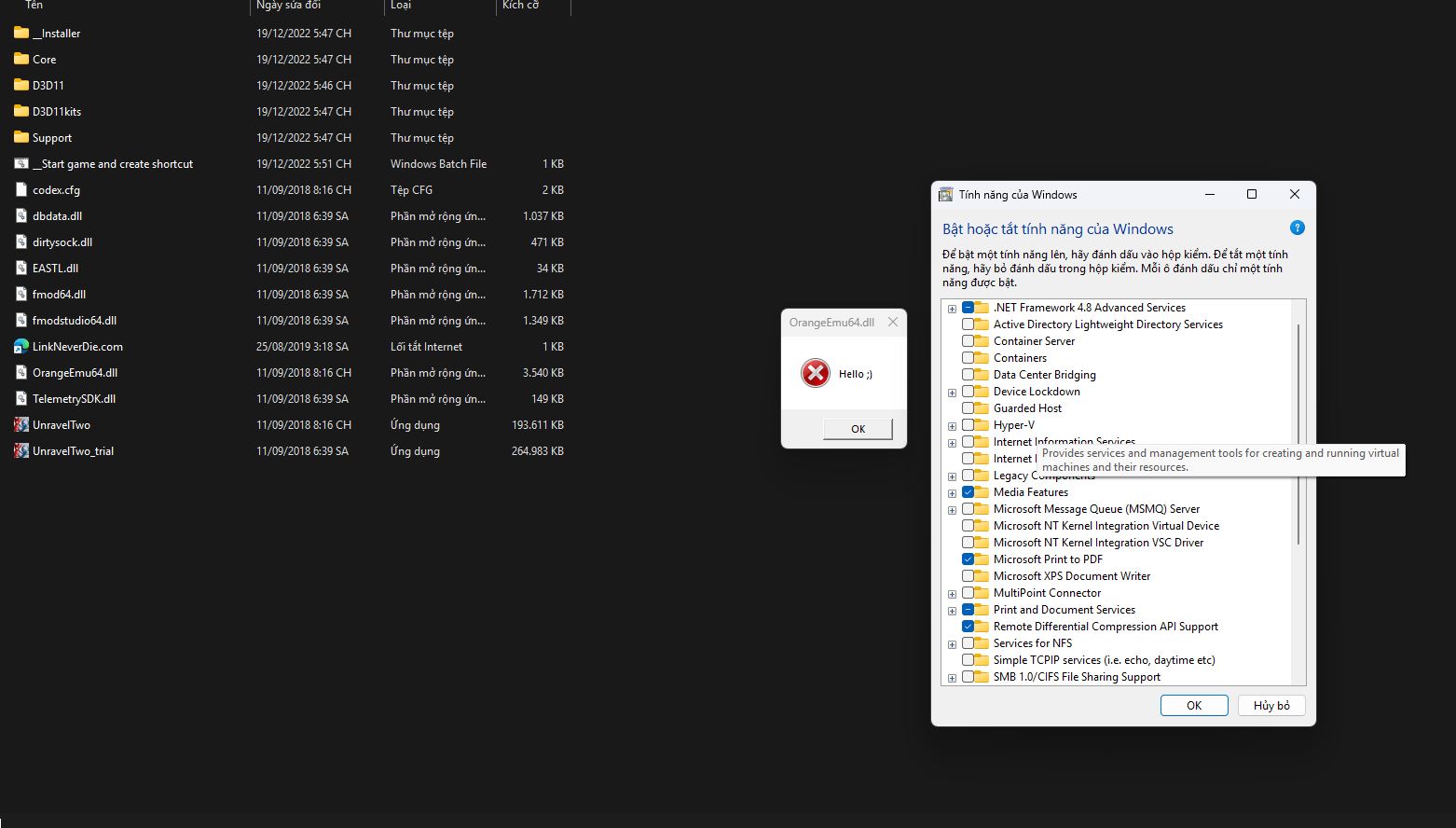Click the blue help icon in Windows Features
This screenshot has height=828, width=1456.
point(1297,228)
